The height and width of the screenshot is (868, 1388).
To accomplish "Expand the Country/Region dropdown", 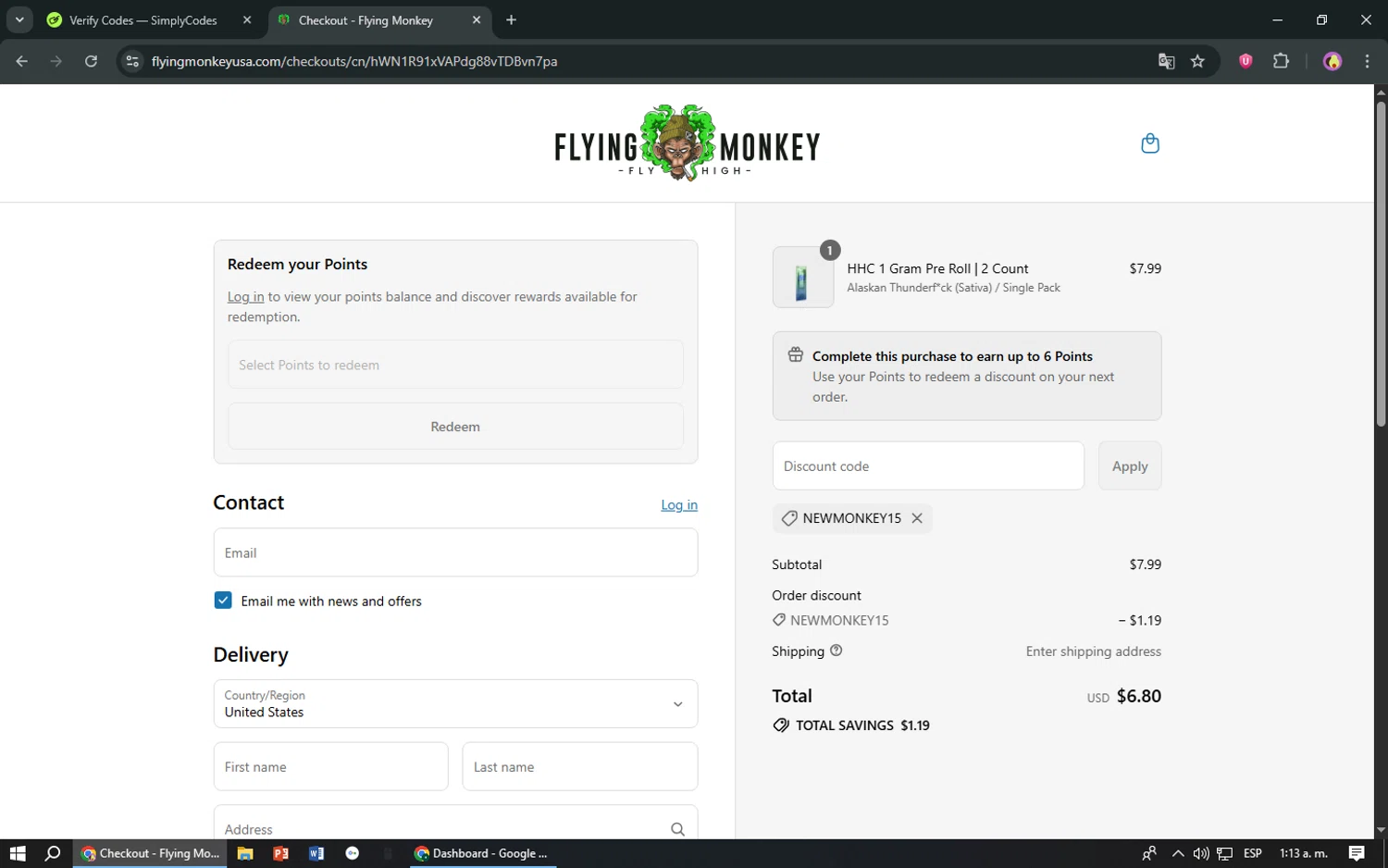I will click(x=455, y=704).
